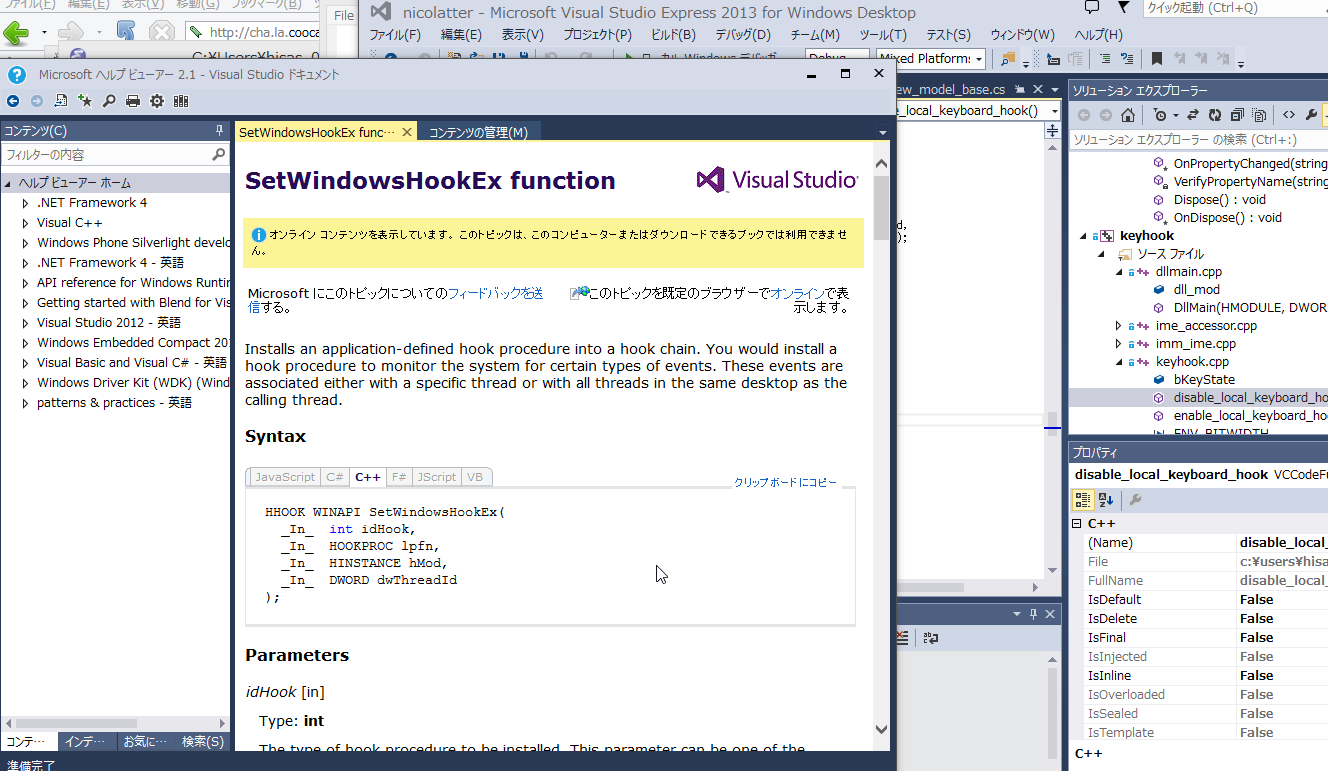Click browser back arrow button
Image resolution: width=1328 pixels, height=771 pixels.
point(16,33)
